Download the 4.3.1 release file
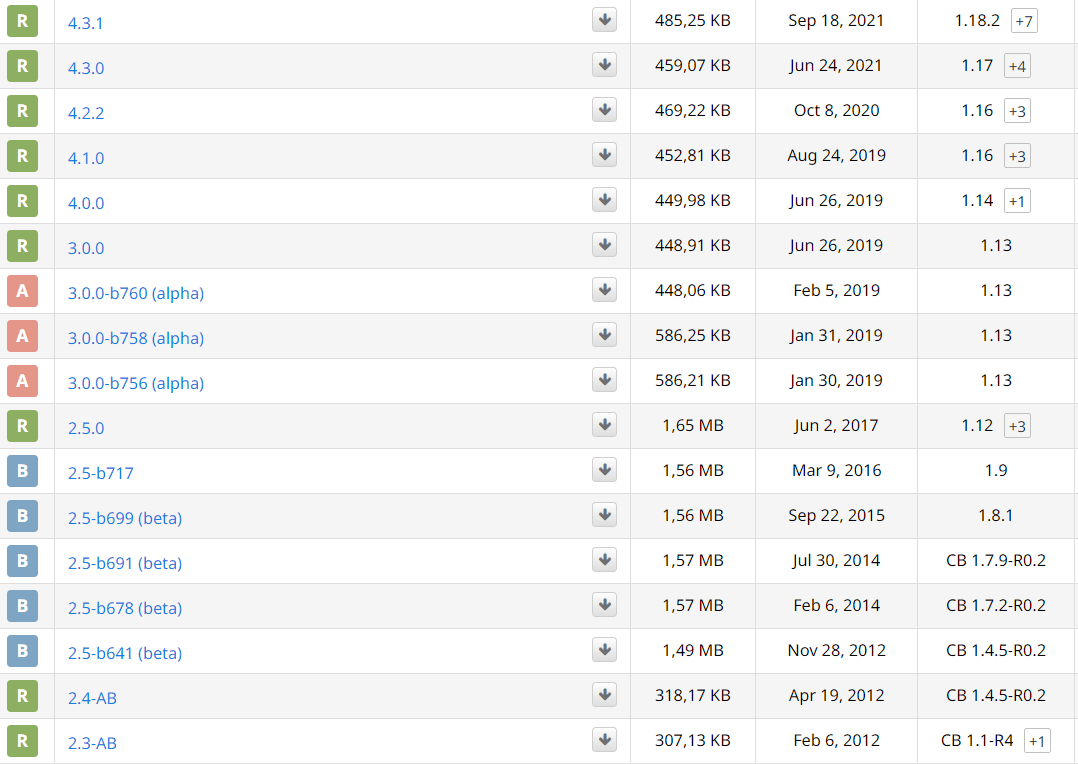Viewport: 1078px width, 764px height. [604, 20]
